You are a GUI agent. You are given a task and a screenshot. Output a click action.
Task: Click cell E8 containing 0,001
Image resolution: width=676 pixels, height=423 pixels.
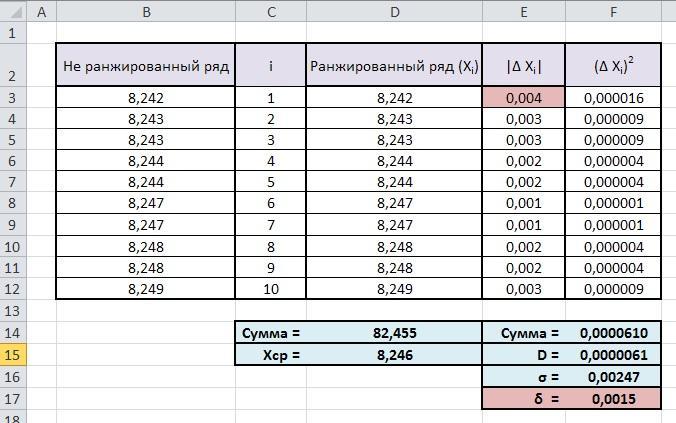click(523, 203)
